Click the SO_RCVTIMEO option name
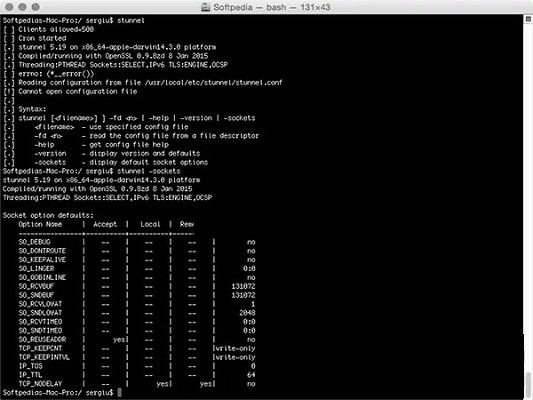 click(40, 321)
